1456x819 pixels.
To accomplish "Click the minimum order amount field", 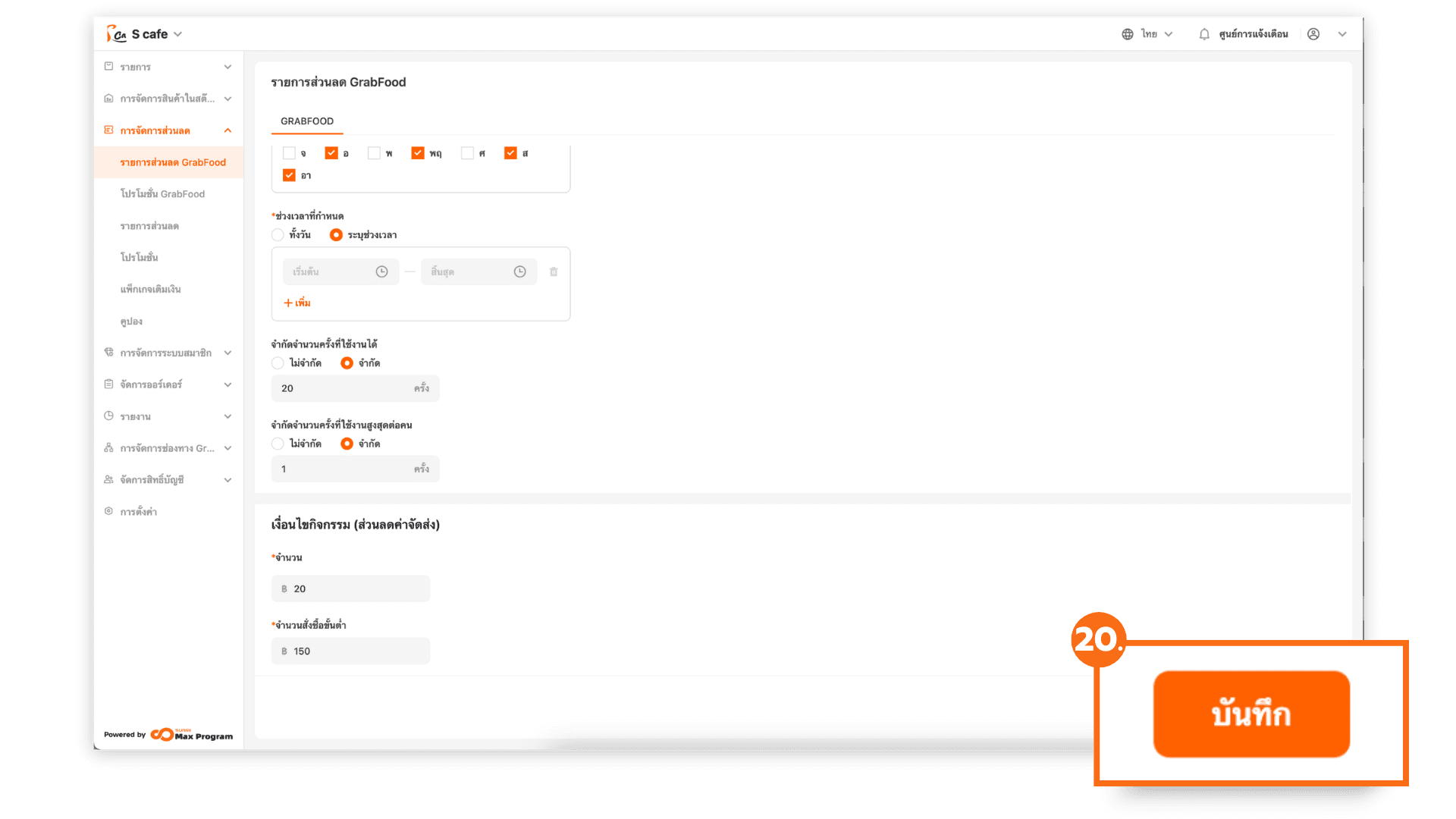I will (350, 651).
